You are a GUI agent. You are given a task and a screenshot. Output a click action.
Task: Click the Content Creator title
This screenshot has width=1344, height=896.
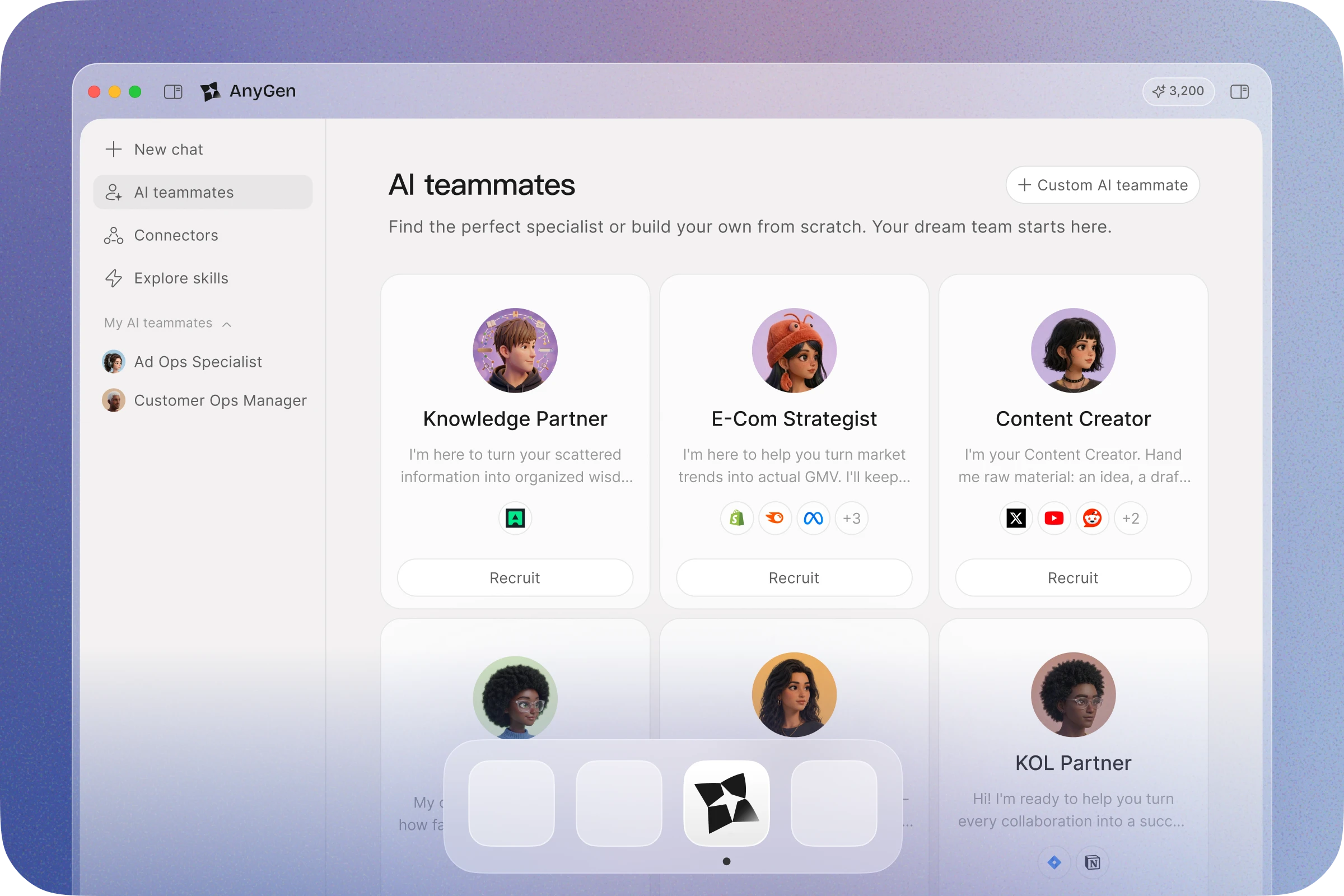tap(1072, 419)
